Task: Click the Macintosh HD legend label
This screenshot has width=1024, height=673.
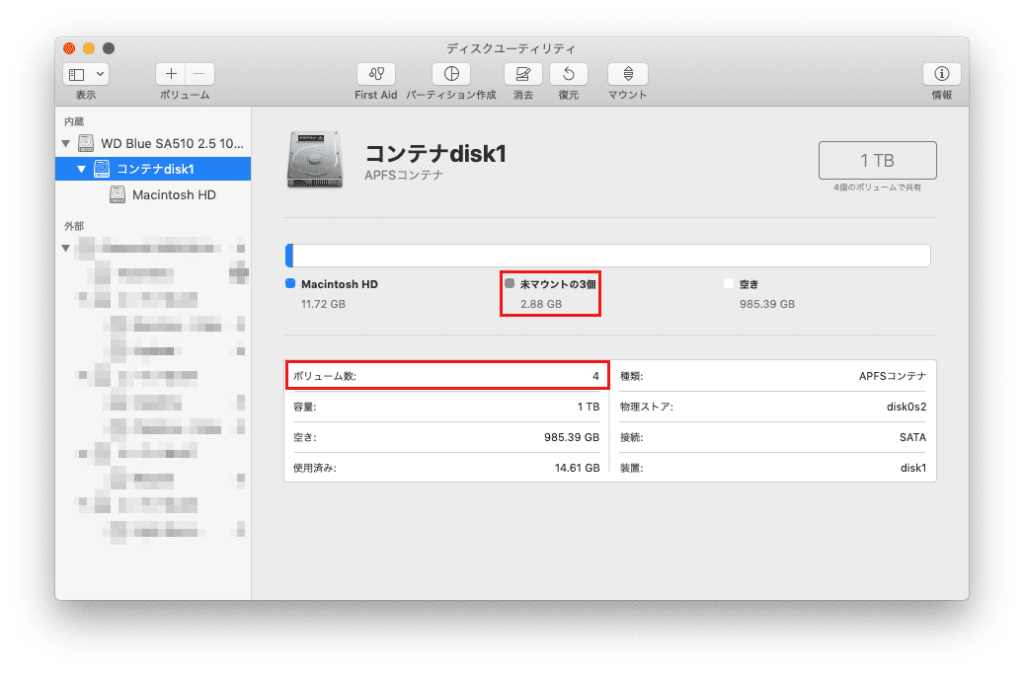Action: (340, 284)
